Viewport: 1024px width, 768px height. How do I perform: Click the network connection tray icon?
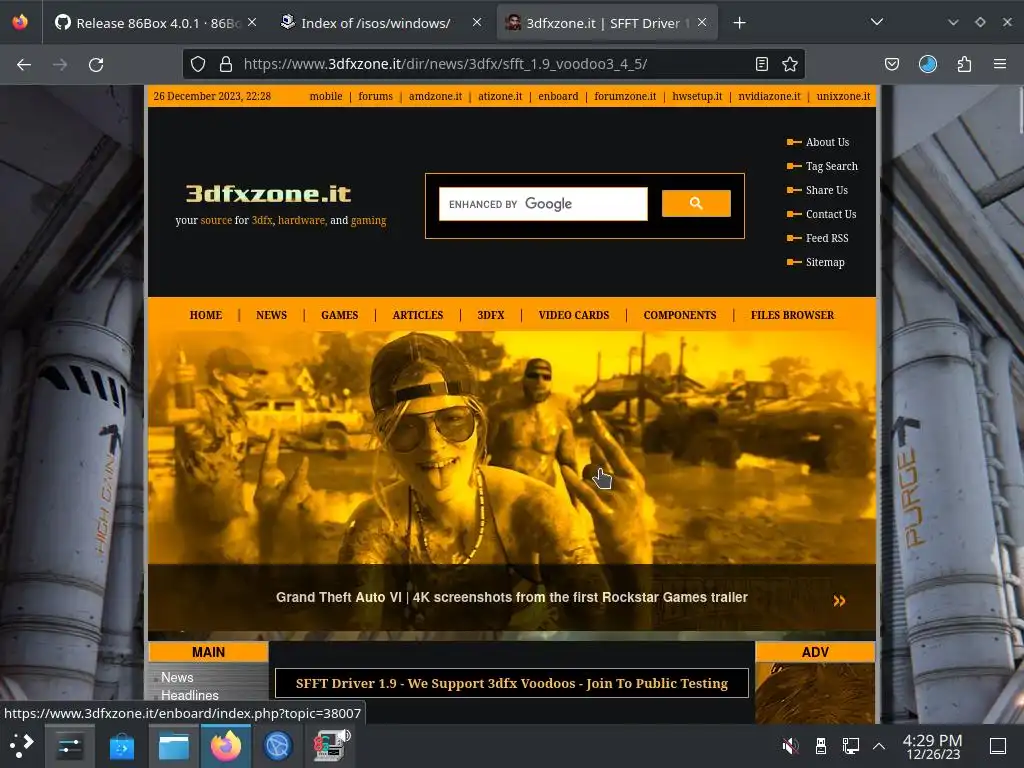click(x=851, y=745)
